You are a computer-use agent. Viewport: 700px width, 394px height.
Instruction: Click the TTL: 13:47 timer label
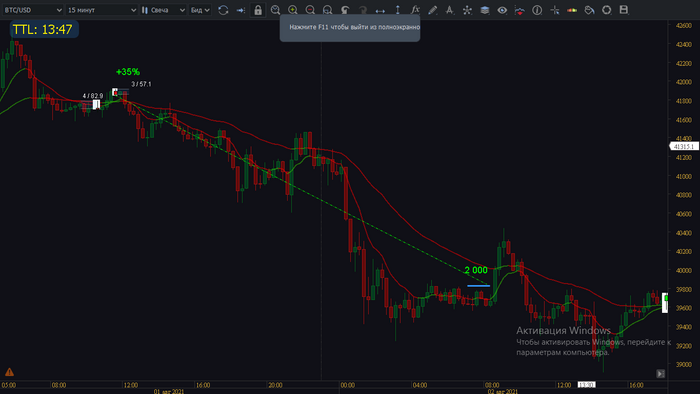coord(43,29)
